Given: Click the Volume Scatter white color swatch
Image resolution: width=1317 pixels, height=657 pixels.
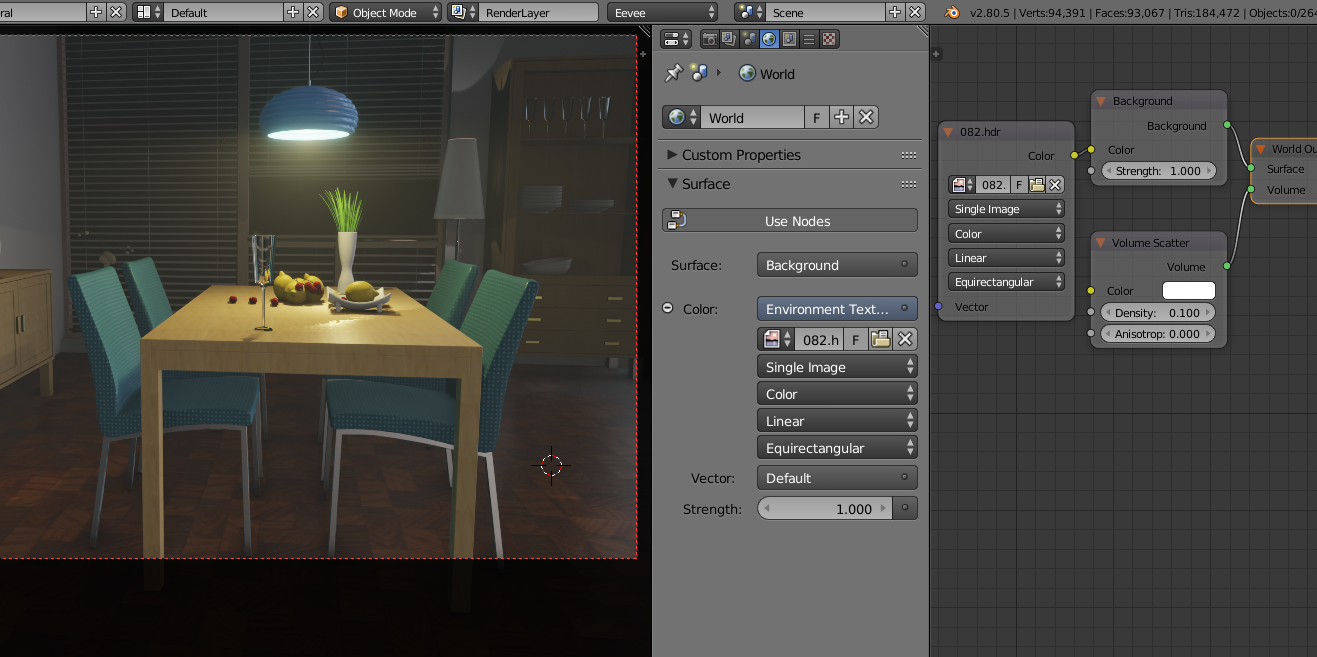Looking at the screenshot, I should pos(1189,291).
